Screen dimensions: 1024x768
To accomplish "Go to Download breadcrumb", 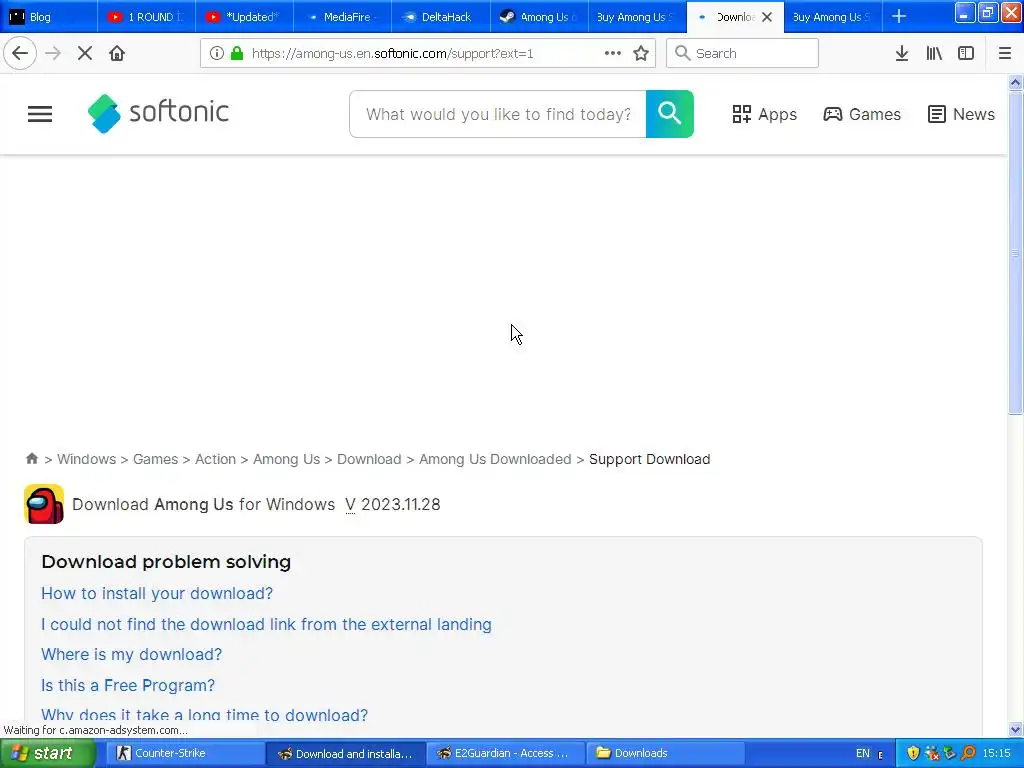I will pyautogui.click(x=369, y=459).
